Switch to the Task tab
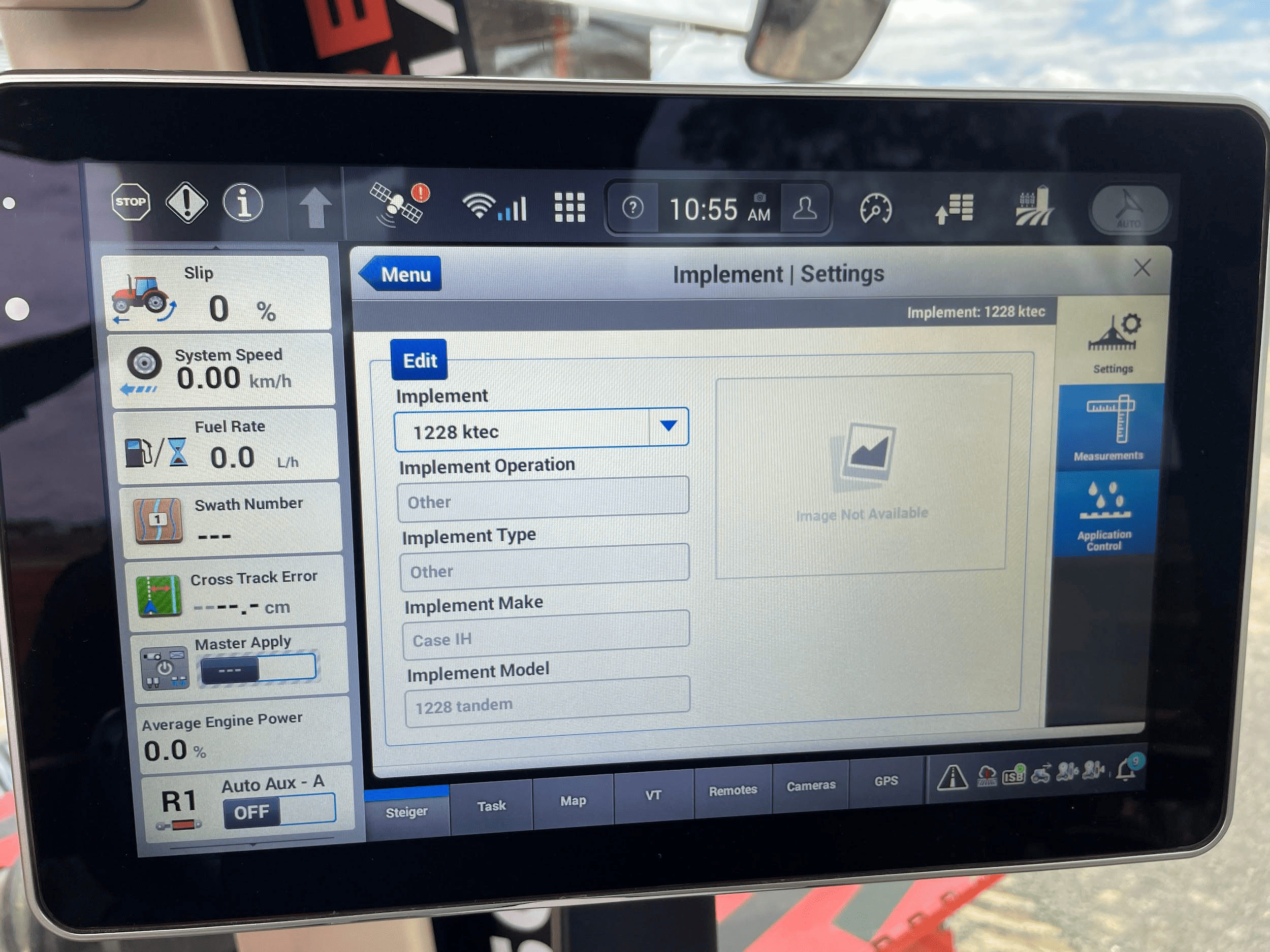 pyautogui.click(x=491, y=806)
